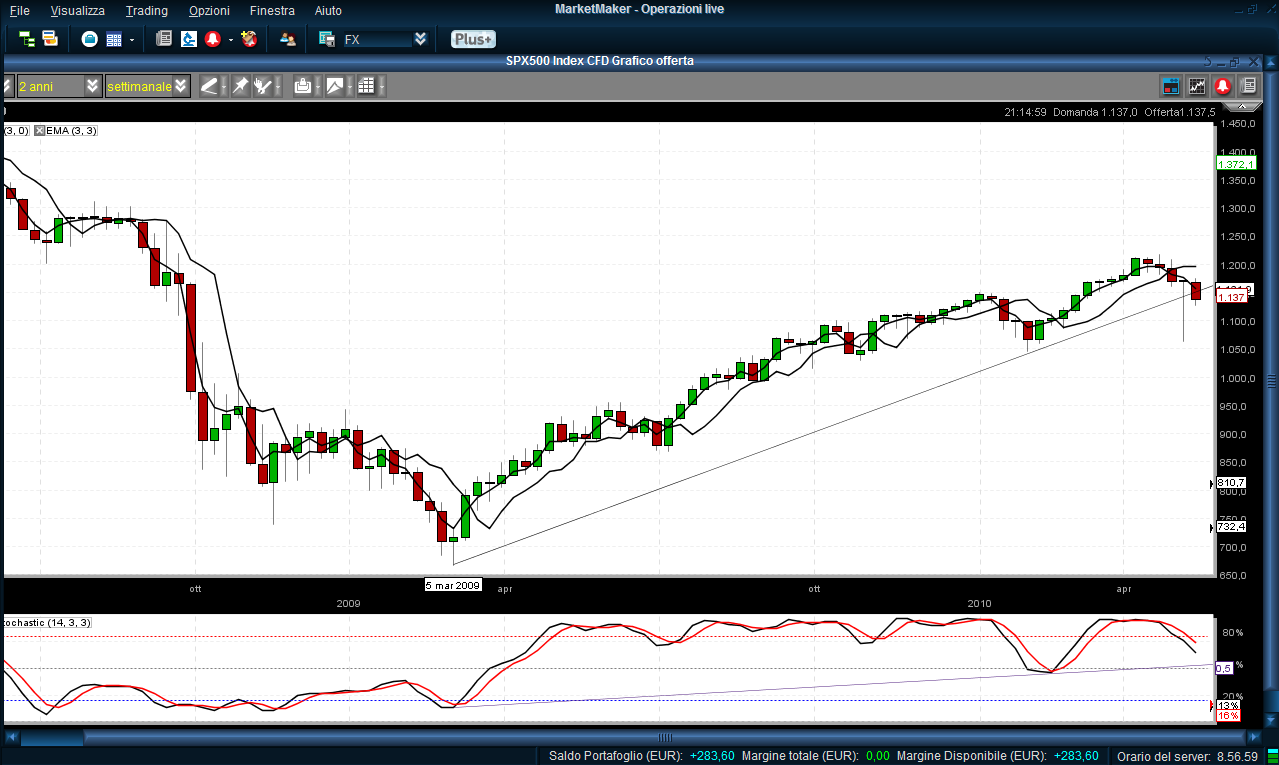Click the pushpin tool in chart toolbar
1279x765 pixels.
240,86
